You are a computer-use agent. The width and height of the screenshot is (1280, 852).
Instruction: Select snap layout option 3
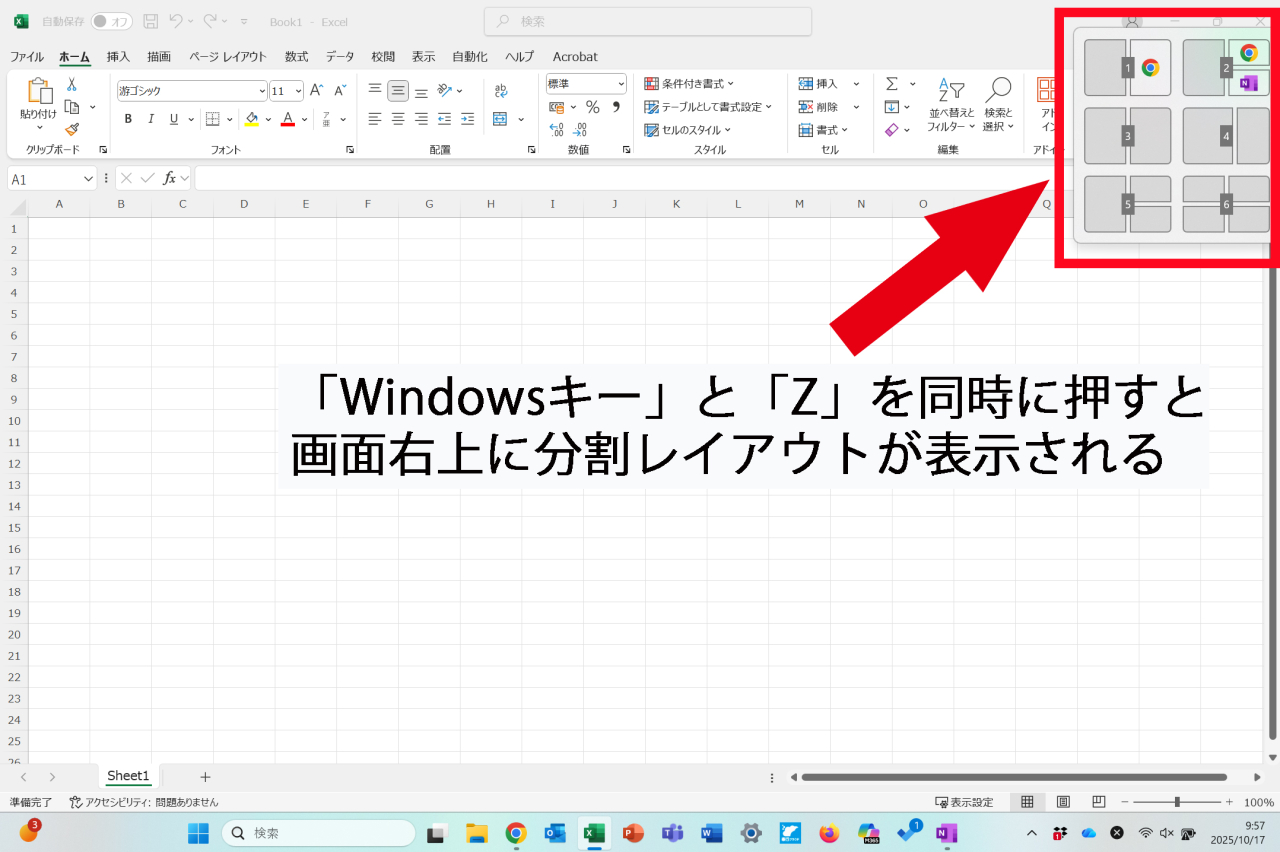[1127, 136]
